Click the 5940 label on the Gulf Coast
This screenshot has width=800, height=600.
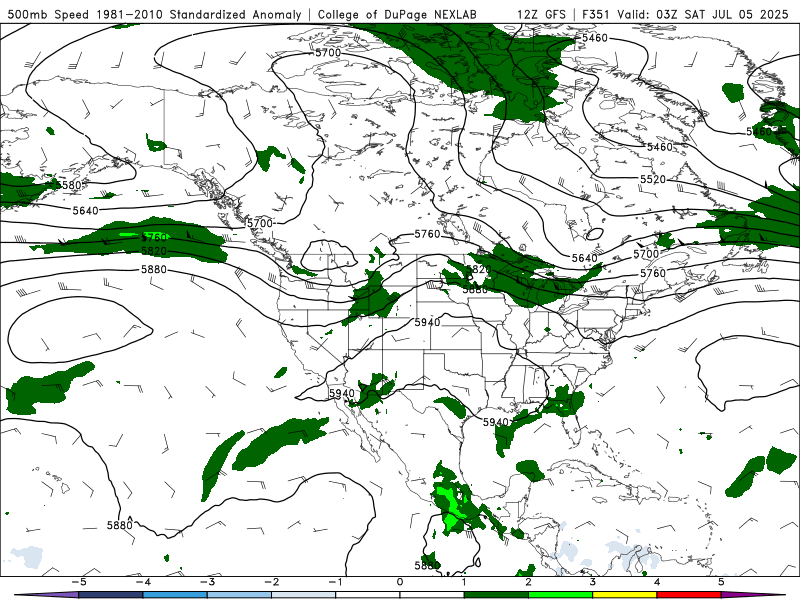click(x=495, y=422)
